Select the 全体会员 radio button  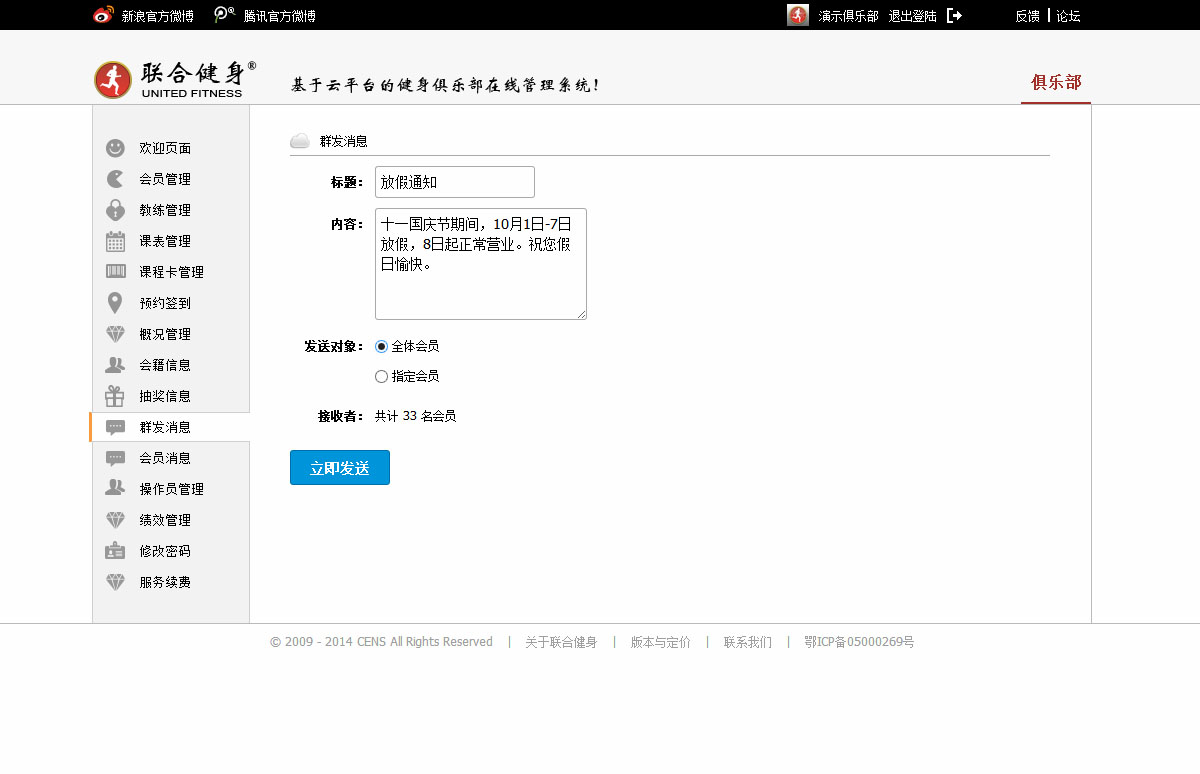click(381, 347)
